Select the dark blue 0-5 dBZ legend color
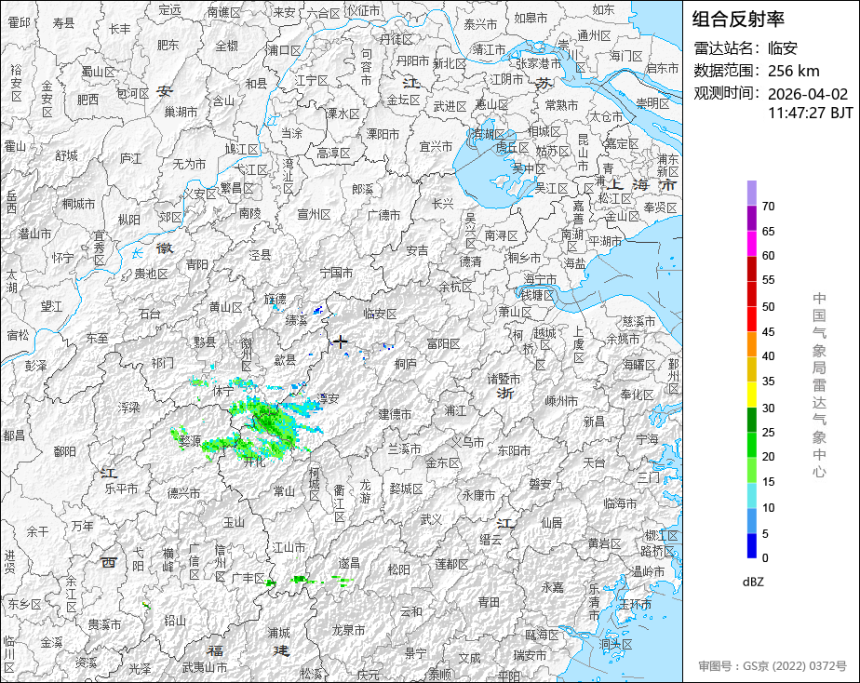 click(751, 545)
